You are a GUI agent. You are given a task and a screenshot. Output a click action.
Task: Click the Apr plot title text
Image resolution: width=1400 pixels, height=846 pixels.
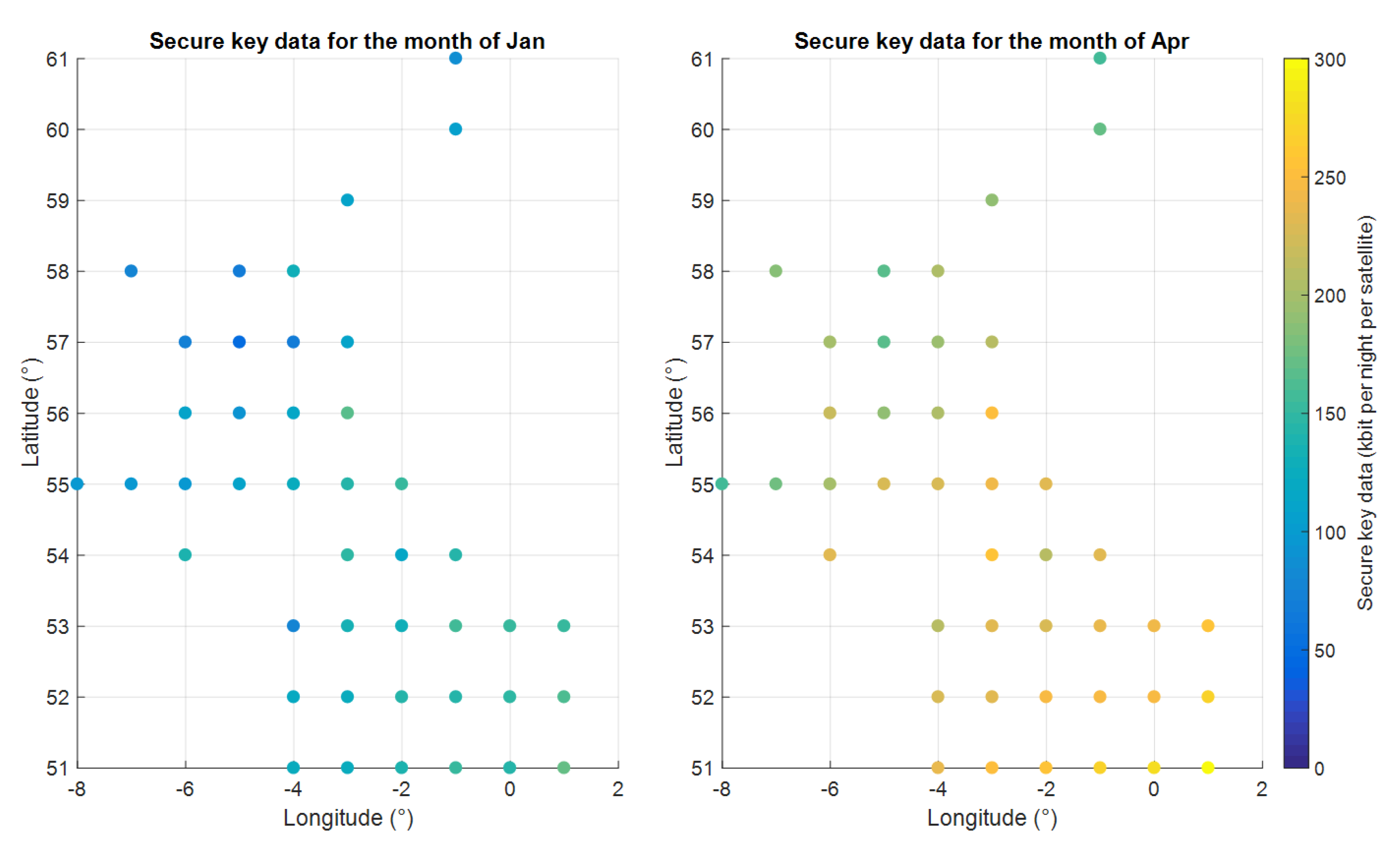[991, 41]
